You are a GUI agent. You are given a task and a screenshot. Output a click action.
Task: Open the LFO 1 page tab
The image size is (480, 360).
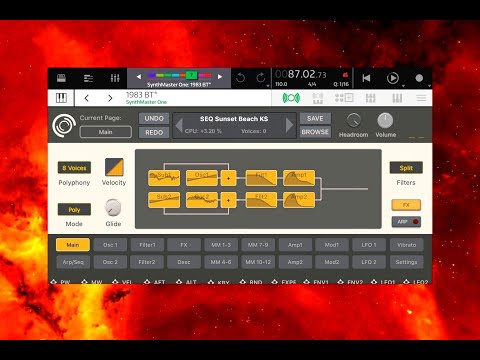(369, 245)
